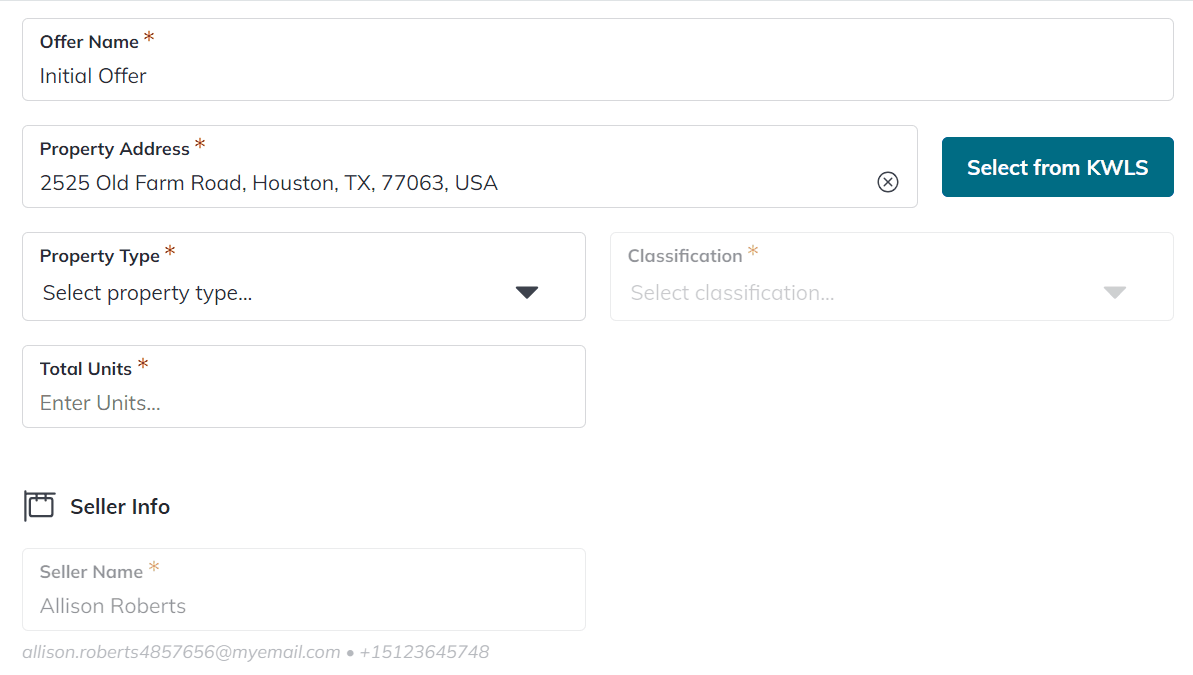Image resolution: width=1193 pixels, height=675 pixels.
Task: Click the circled X to clear Property Address
Action: point(888,182)
